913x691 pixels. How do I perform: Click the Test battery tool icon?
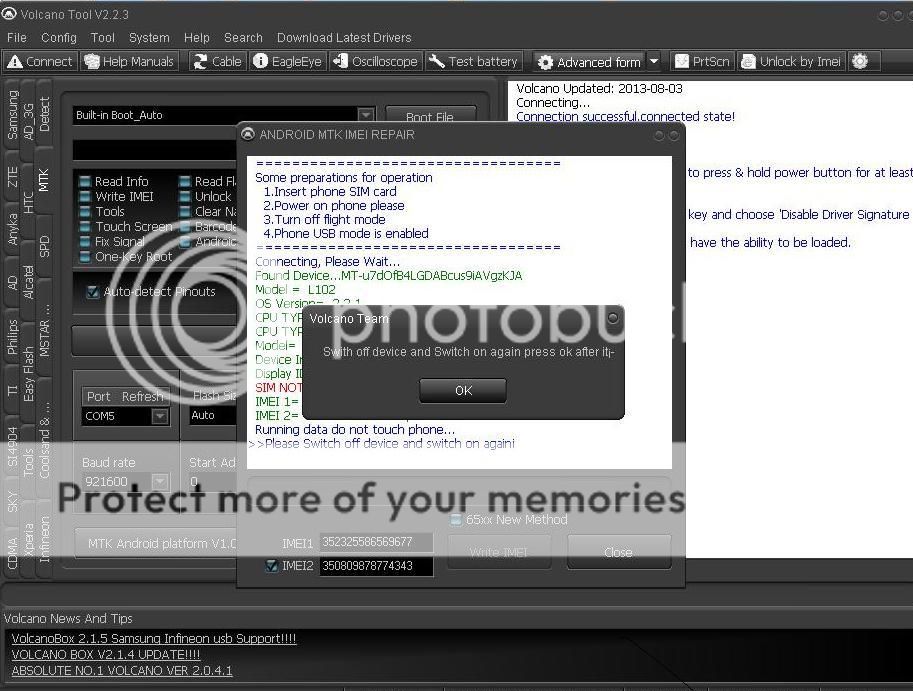pyautogui.click(x=474, y=61)
